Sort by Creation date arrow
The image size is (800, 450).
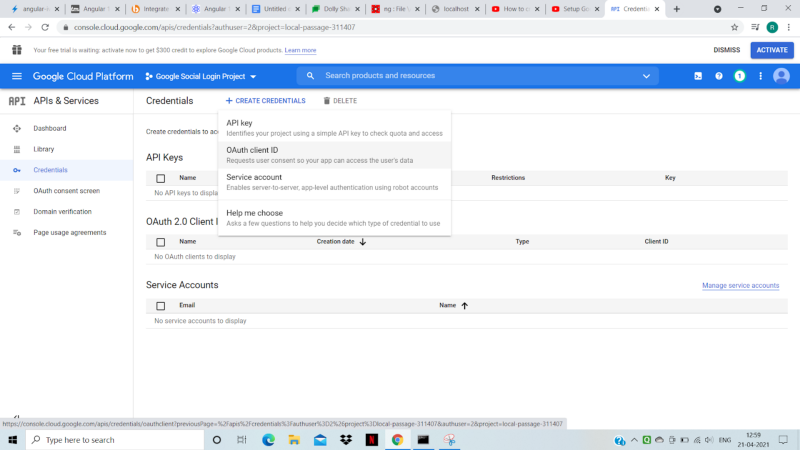363,242
